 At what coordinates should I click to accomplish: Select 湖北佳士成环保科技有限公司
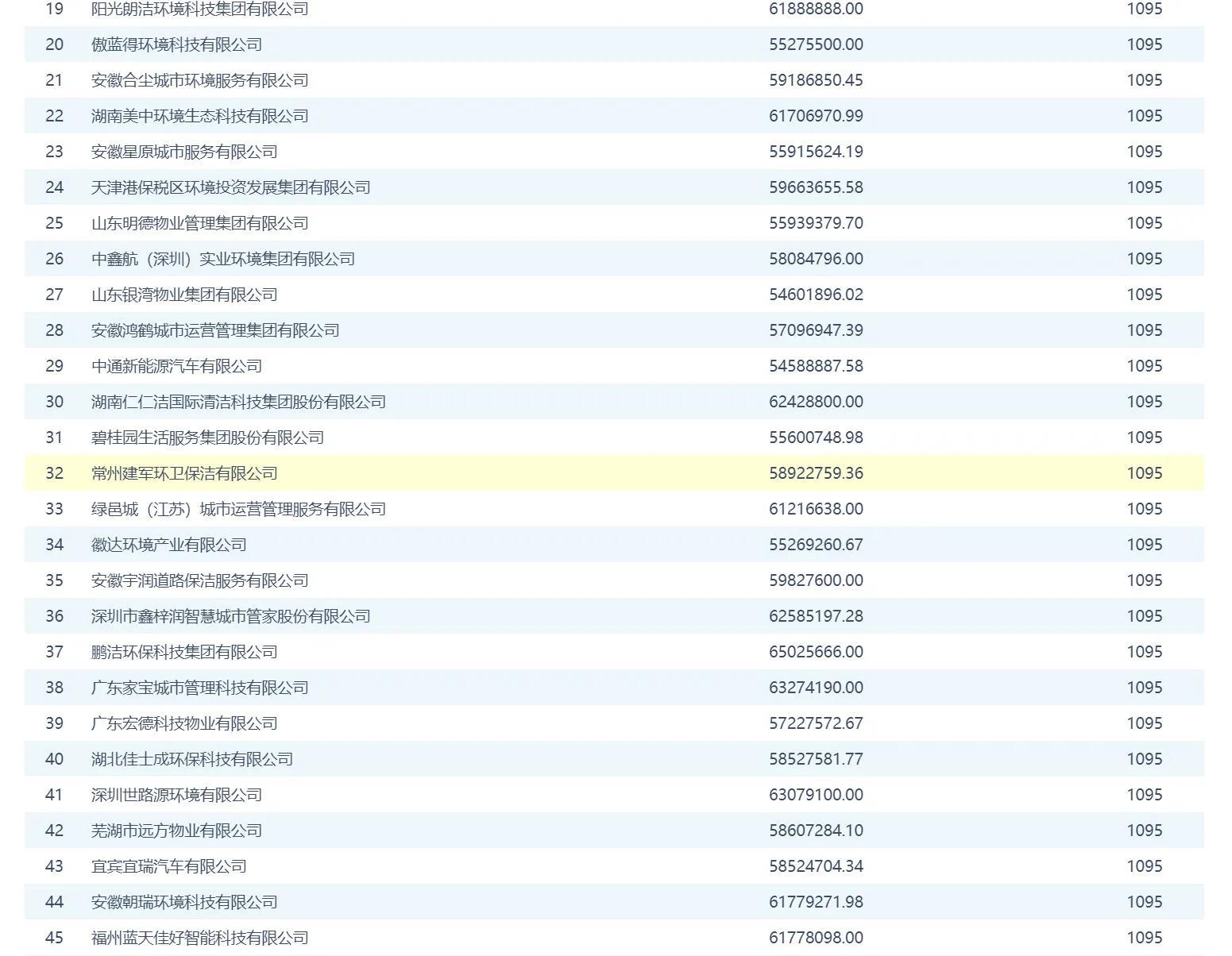tap(191, 759)
